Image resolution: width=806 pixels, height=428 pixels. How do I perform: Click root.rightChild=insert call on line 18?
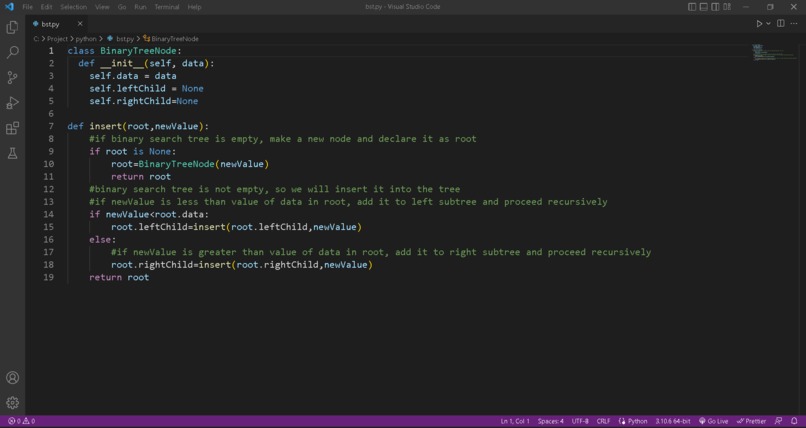(242, 265)
